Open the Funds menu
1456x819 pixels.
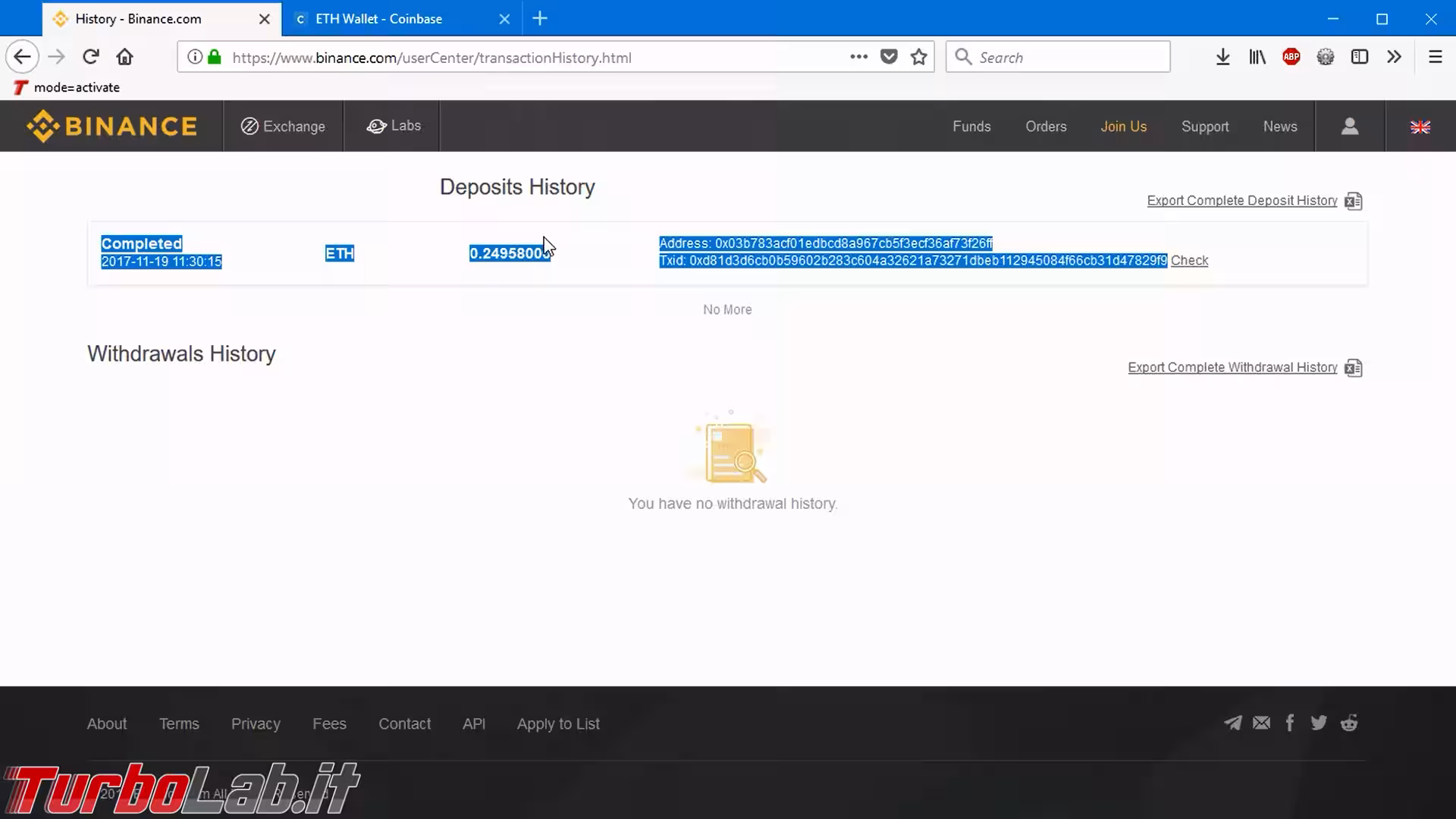pos(971,127)
